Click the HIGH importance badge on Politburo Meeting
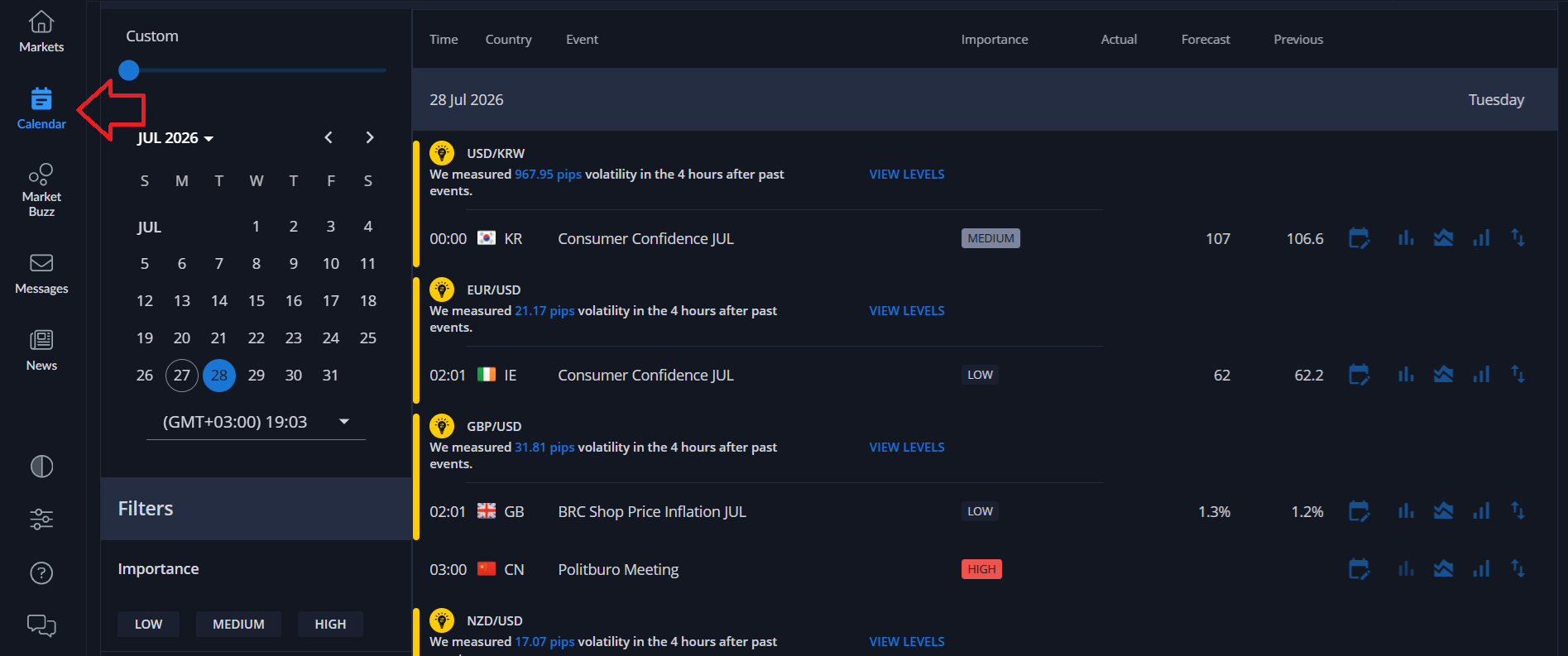Viewport: 1568px width, 656px height. pos(981,569)
